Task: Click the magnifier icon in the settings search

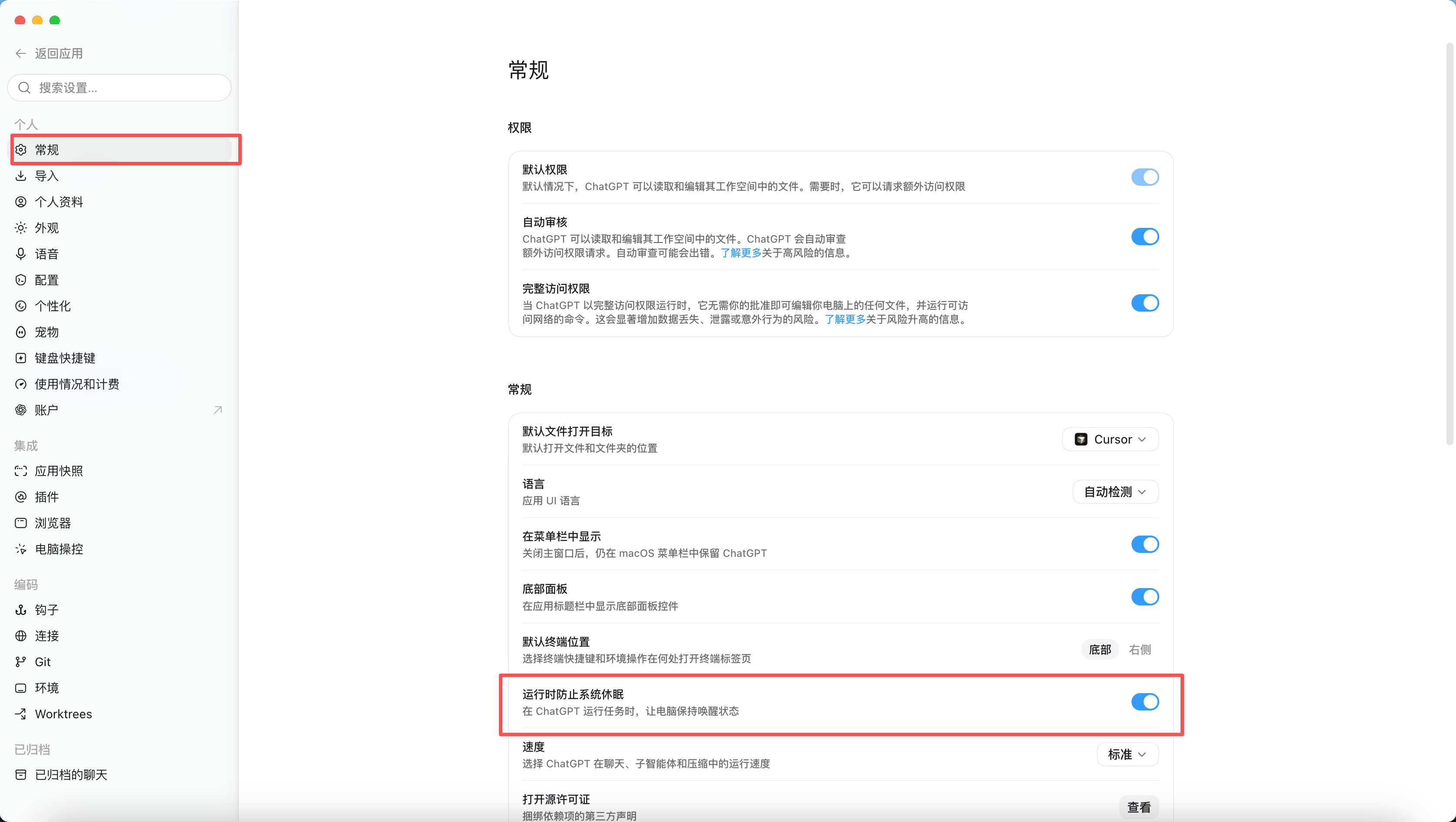Action: click(24, 88)
